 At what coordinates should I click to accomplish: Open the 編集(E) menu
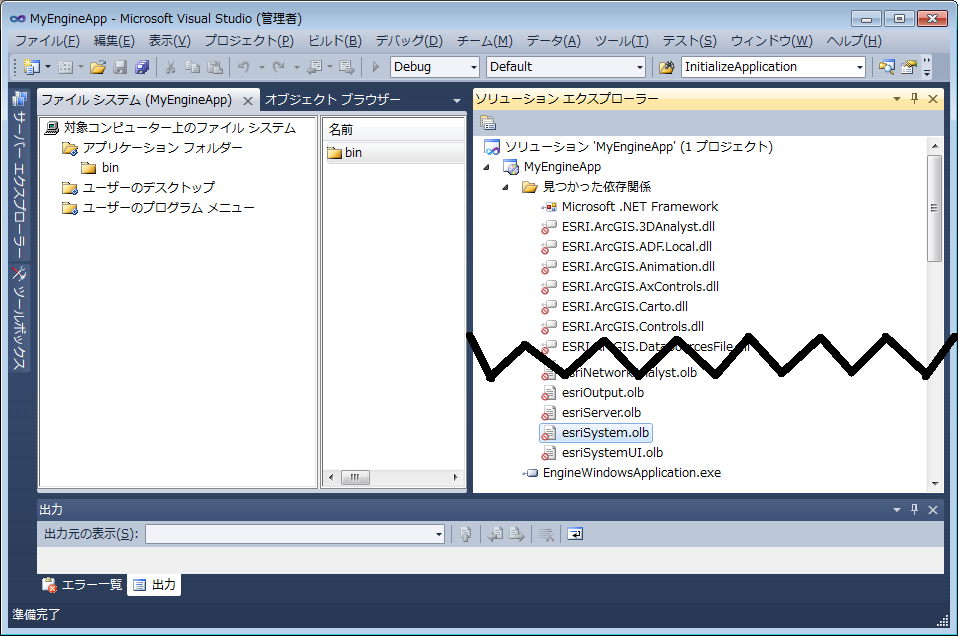114,41
